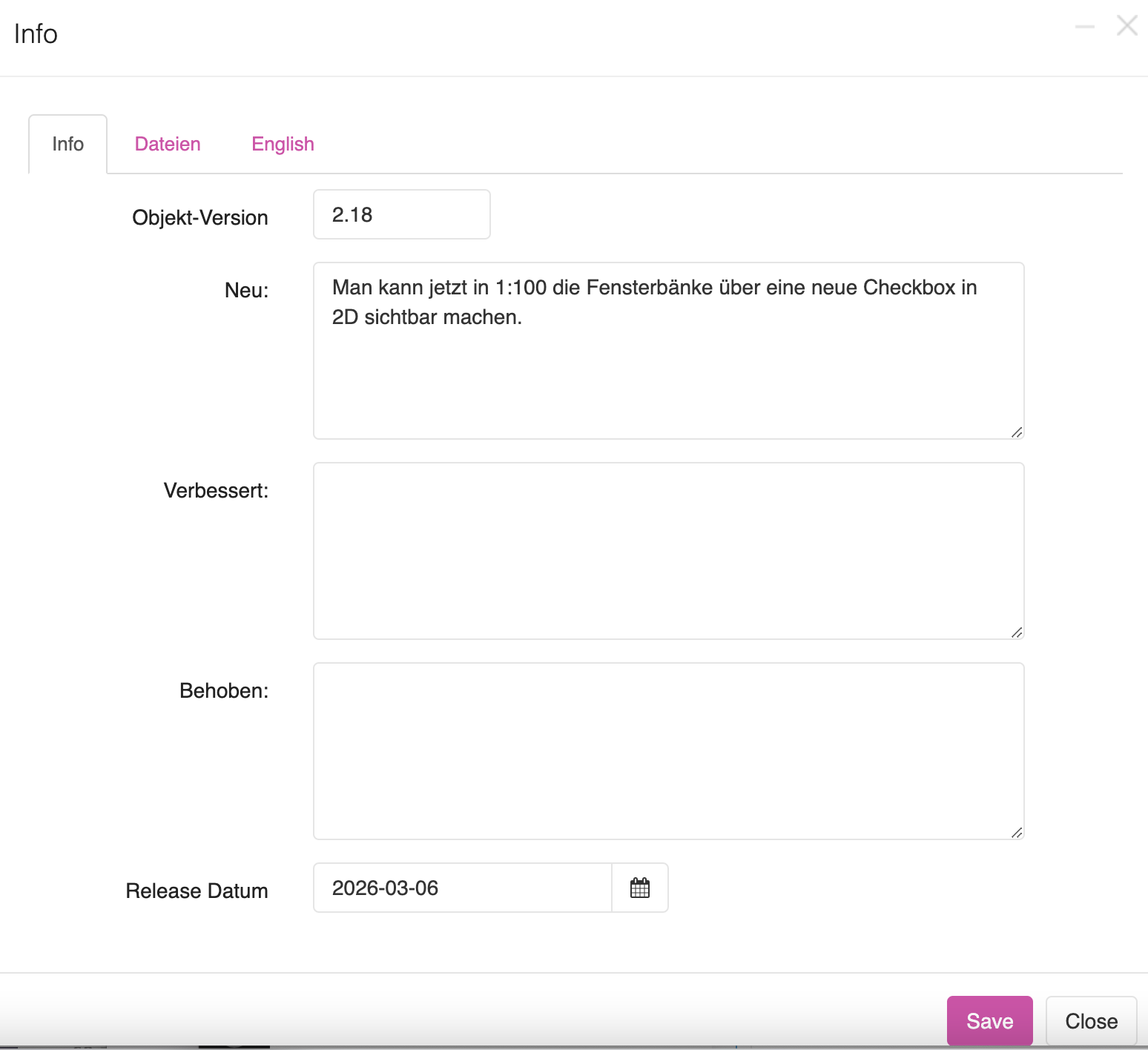Select the Info tab
1148x1050 pixels.
tap(68, 144)
